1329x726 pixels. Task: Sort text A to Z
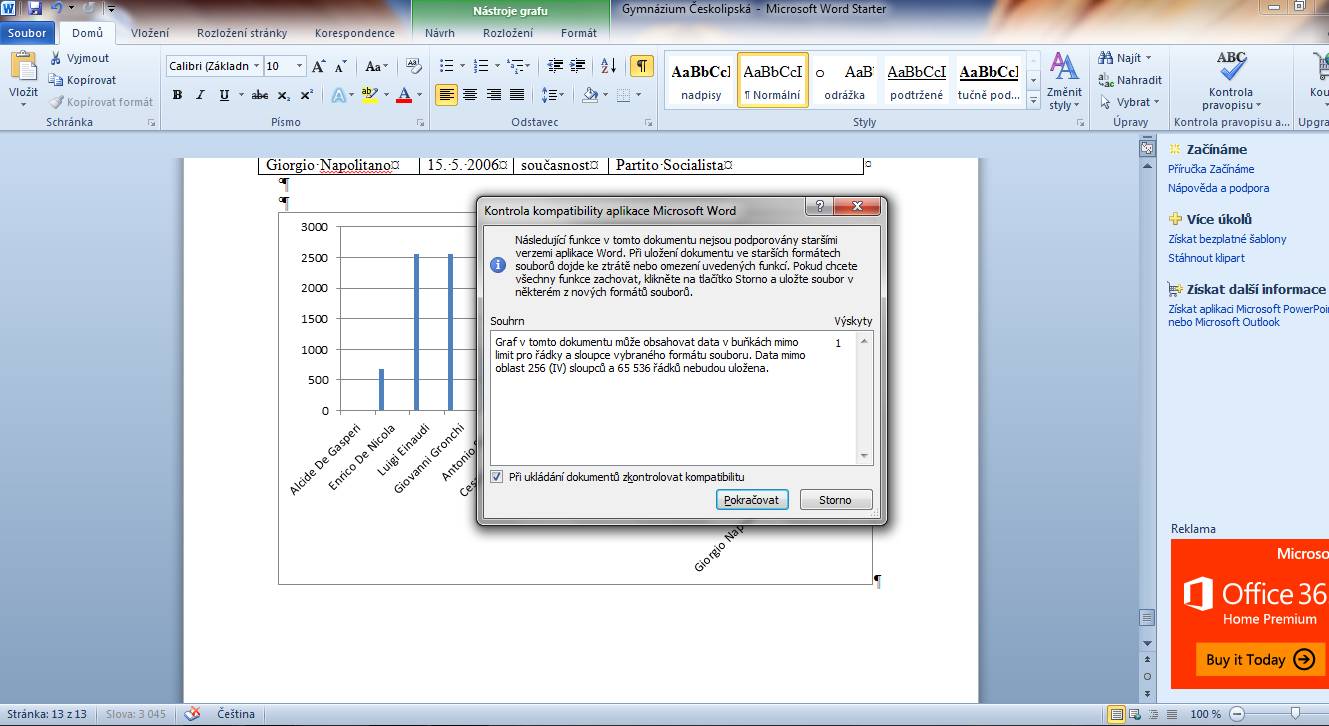tap(609, 66)
